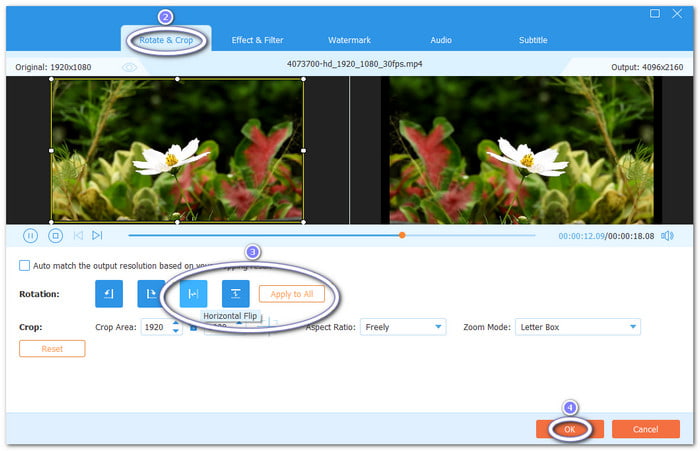Cancel the edits

pos(646,429)
